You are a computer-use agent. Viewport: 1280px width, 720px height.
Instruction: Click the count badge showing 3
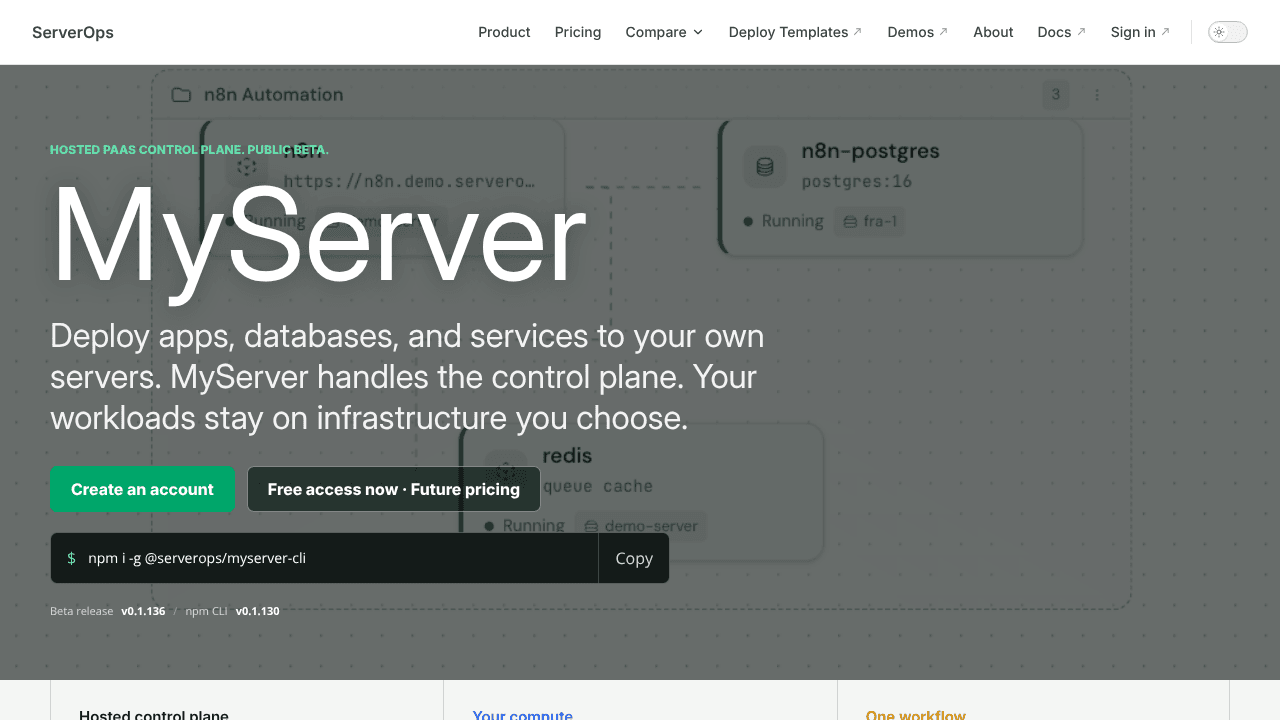[1055, 95]
